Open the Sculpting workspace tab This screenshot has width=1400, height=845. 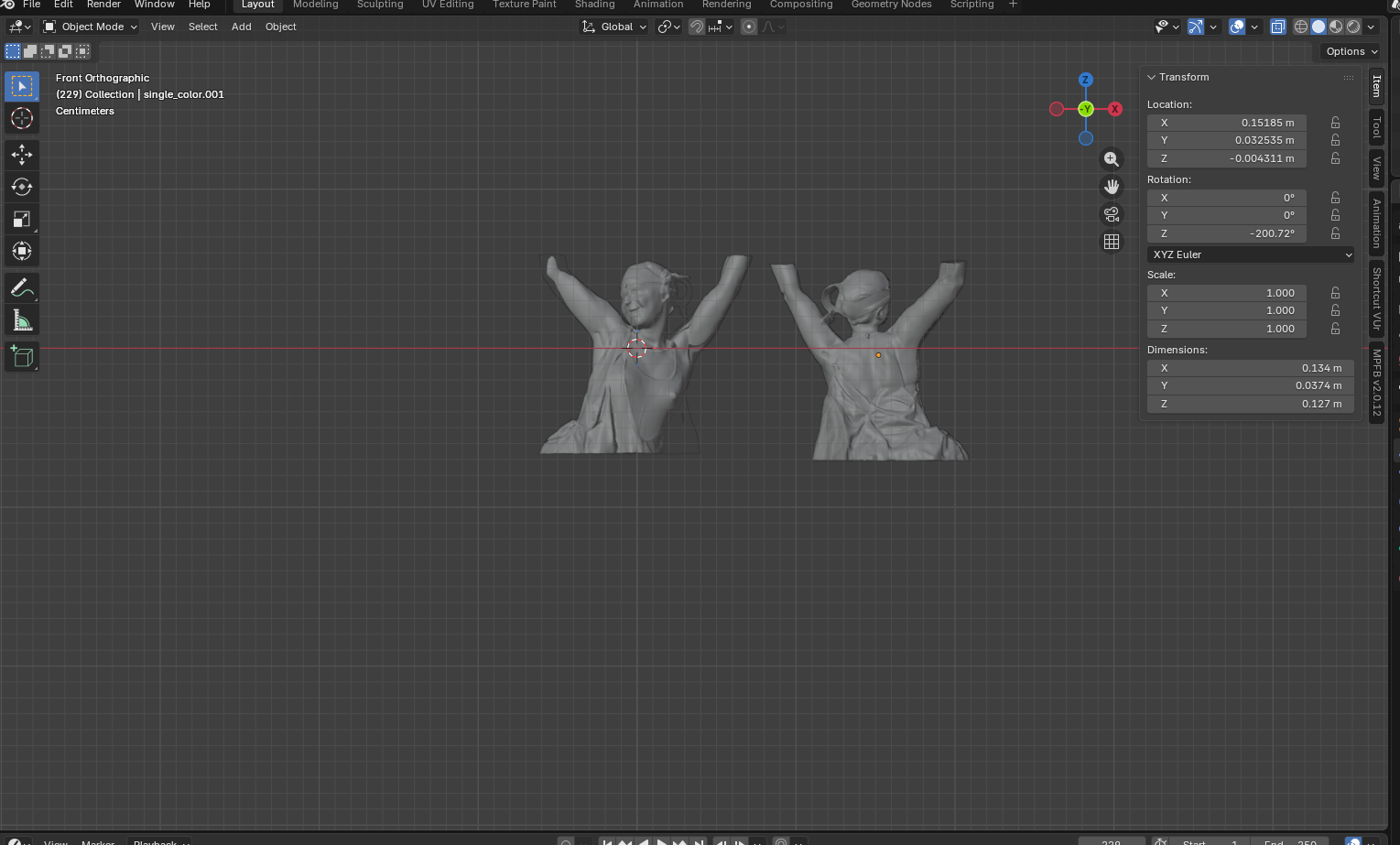(380, 5)
